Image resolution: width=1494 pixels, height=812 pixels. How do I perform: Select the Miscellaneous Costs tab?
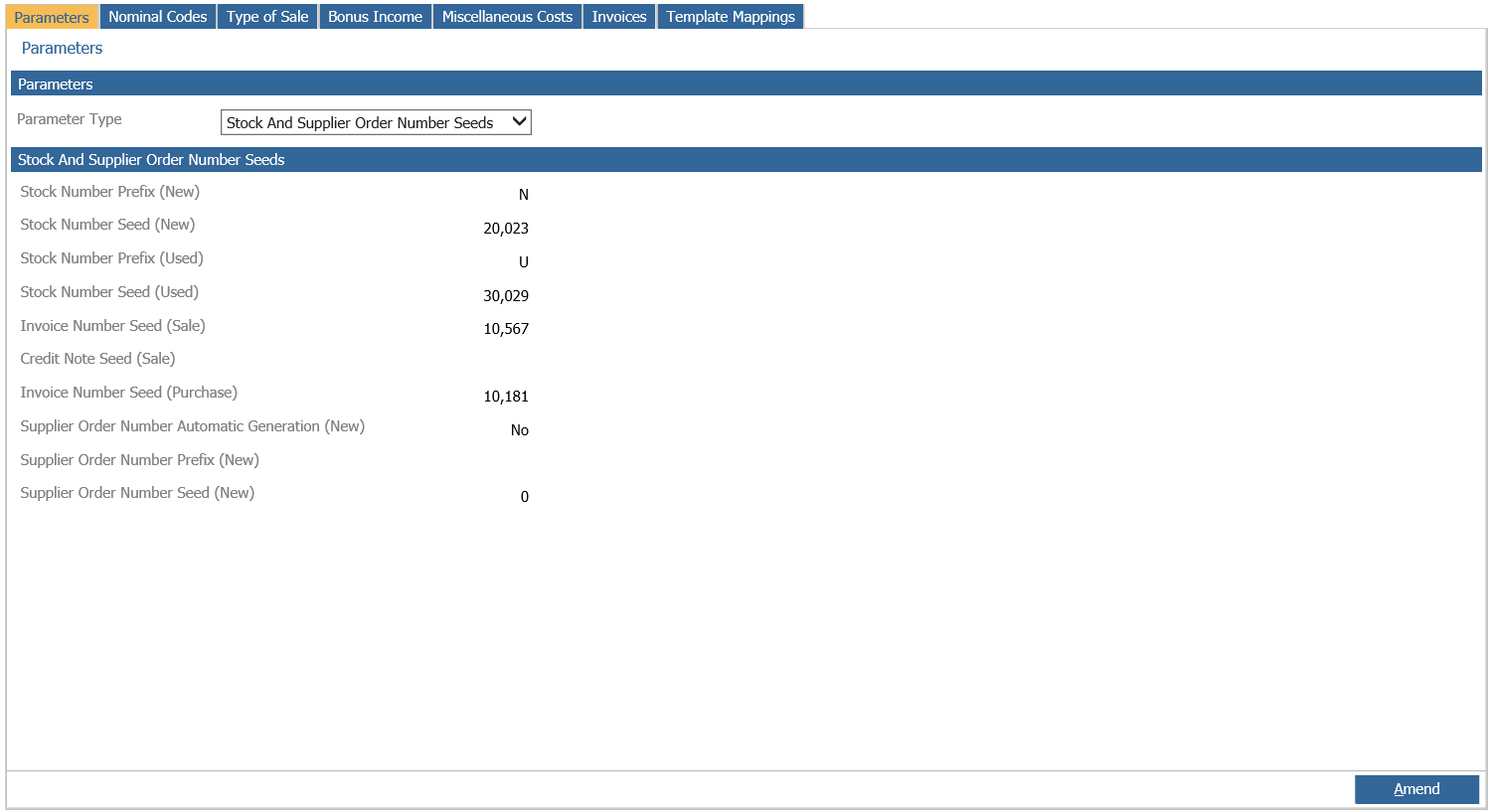point(507,17)
